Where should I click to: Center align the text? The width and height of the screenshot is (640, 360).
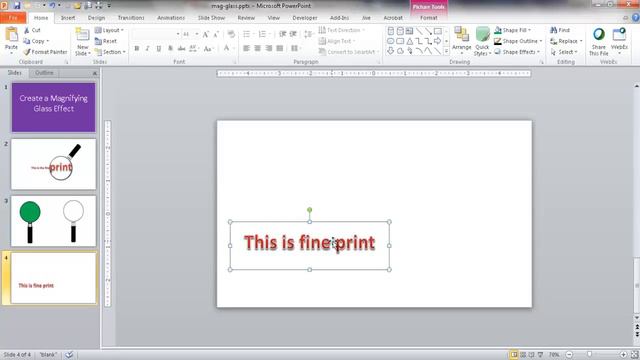[x=257, y=49]
